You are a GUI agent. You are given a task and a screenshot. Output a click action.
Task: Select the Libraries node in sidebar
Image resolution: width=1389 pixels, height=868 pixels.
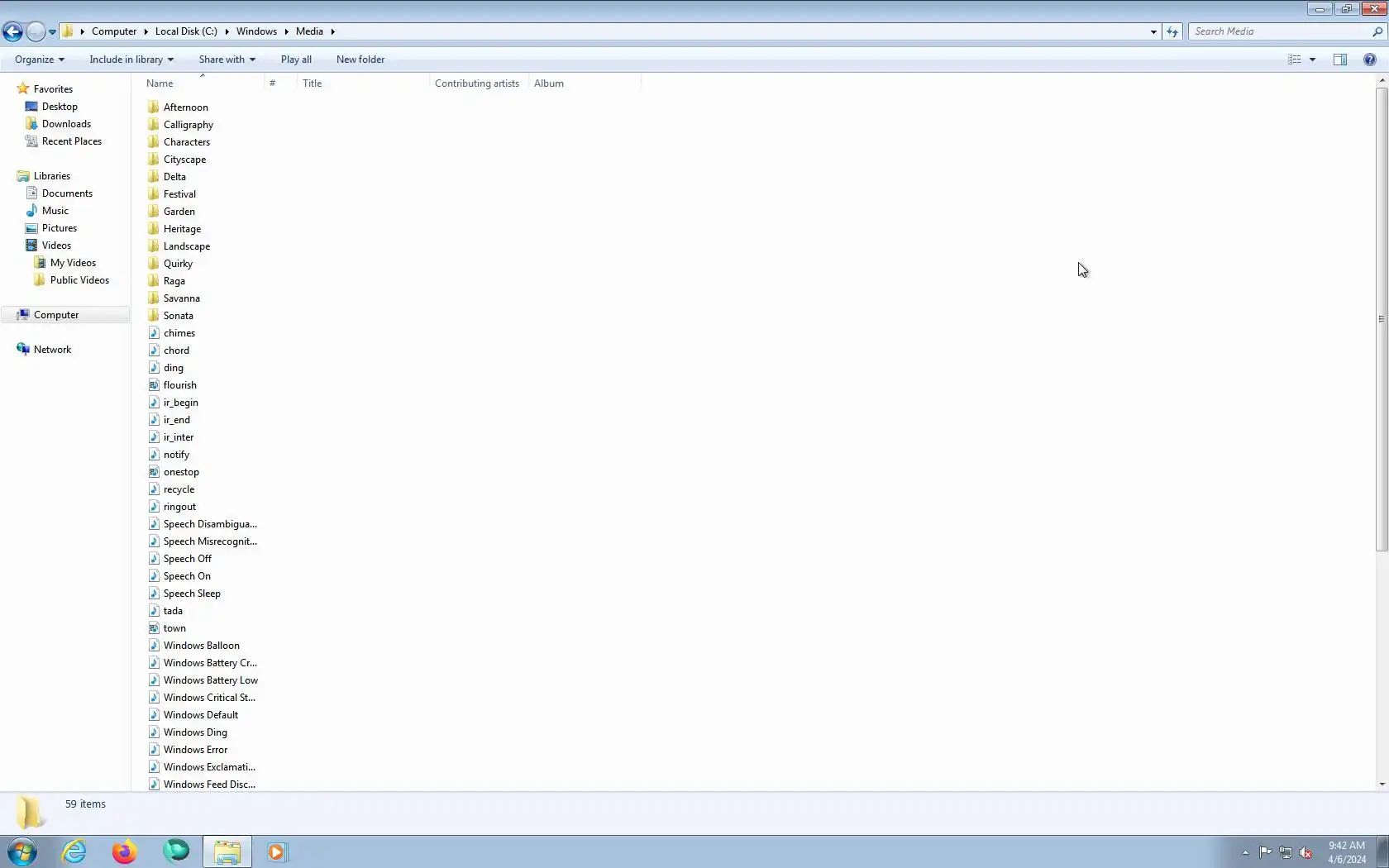pyautogui.click(x=51, y=176)
